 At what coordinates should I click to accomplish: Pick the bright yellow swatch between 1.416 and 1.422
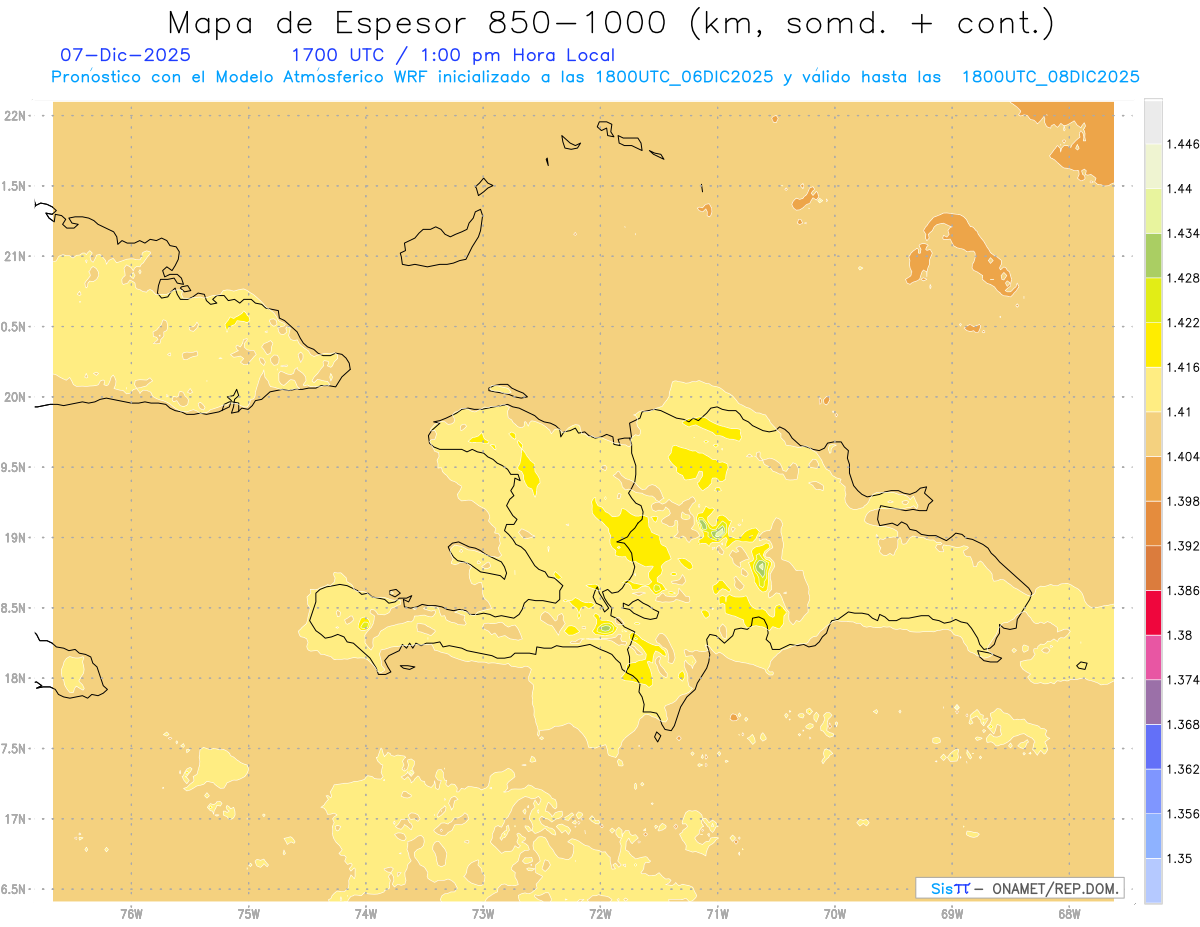coord(1153,345)
